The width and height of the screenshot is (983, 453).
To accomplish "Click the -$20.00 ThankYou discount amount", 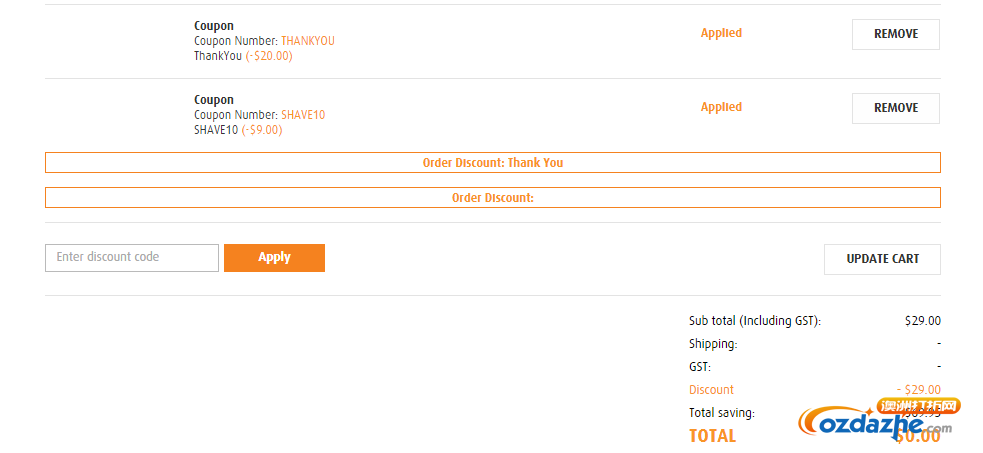I will tap(269, 56).
